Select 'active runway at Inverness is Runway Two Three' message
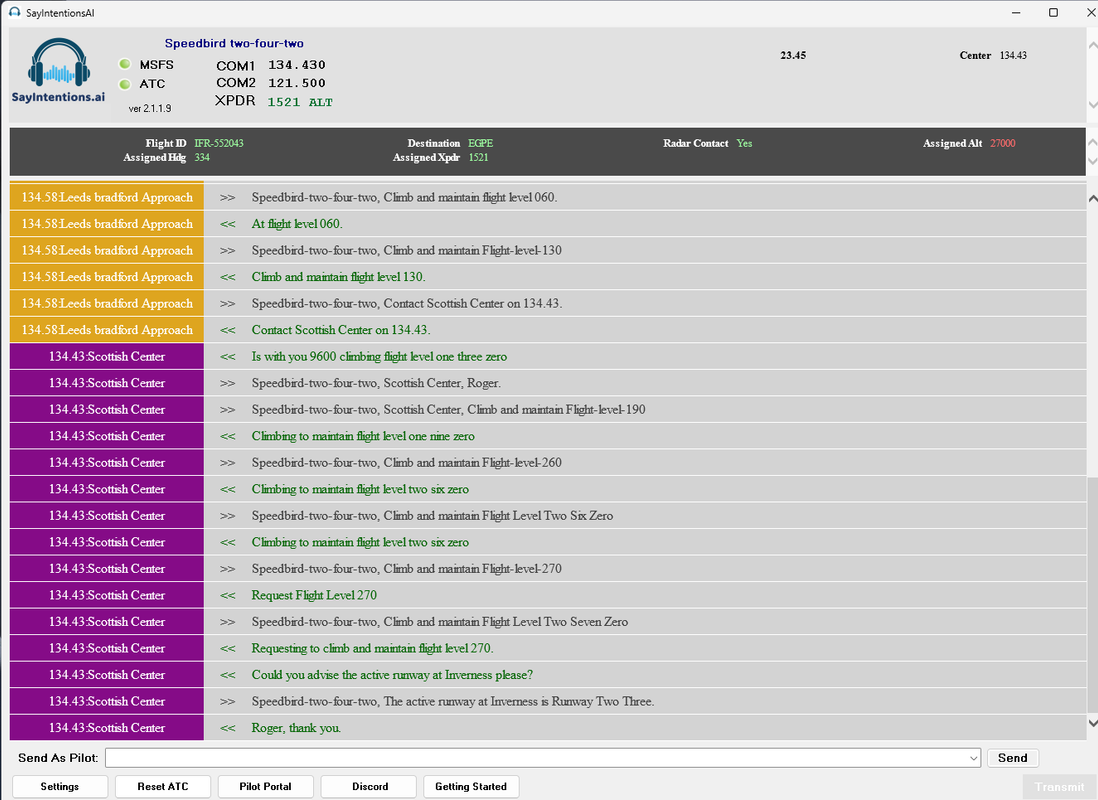This screenshot has height=800, width=1098. point(452,703)
